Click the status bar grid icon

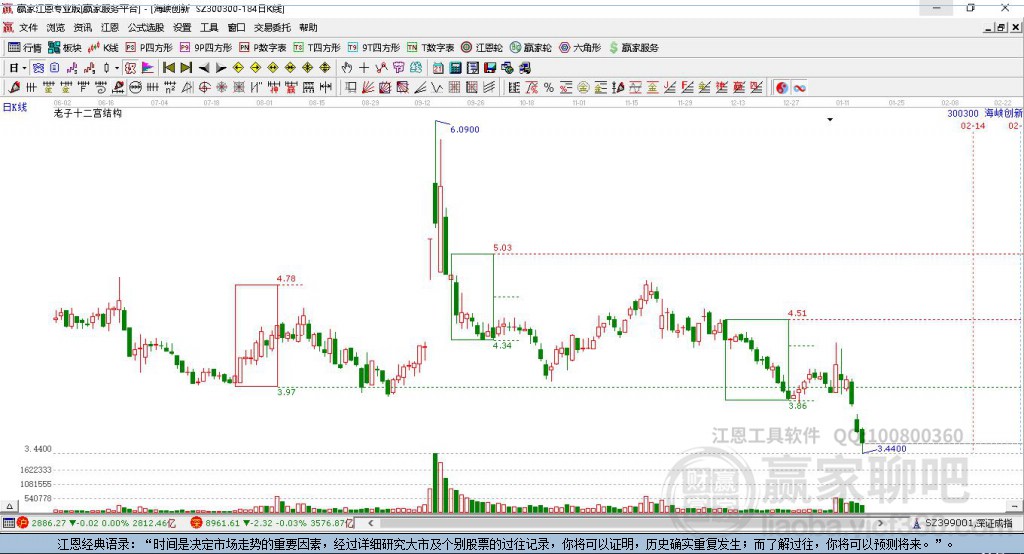pyautogui.click(x=8, y=523)
